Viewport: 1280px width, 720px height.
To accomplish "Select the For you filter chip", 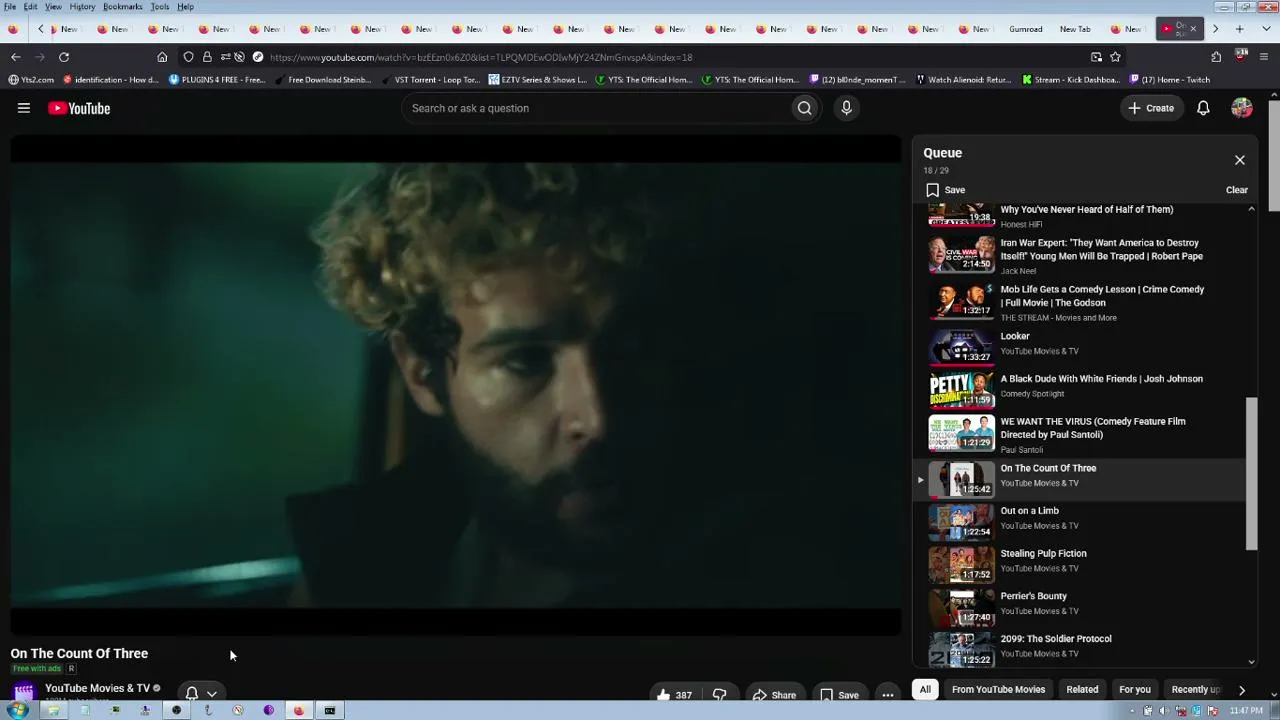I will pyautogui.click(x=1135, y=689).
